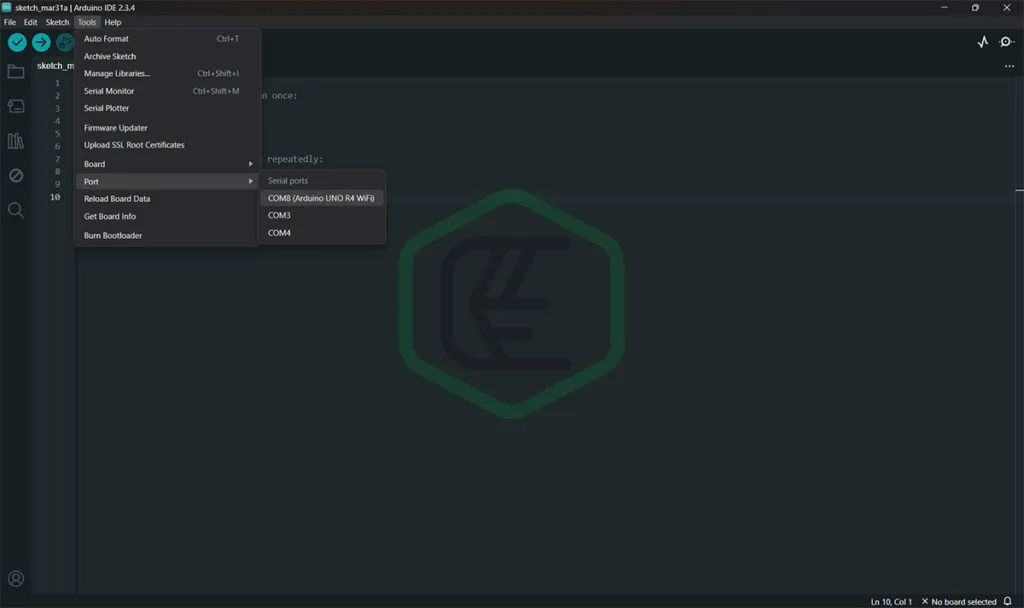Image resolution: width=1024 pixels, height=608 pixels.
Task: Click the Verify checkmark button
Action: (17, 42)
